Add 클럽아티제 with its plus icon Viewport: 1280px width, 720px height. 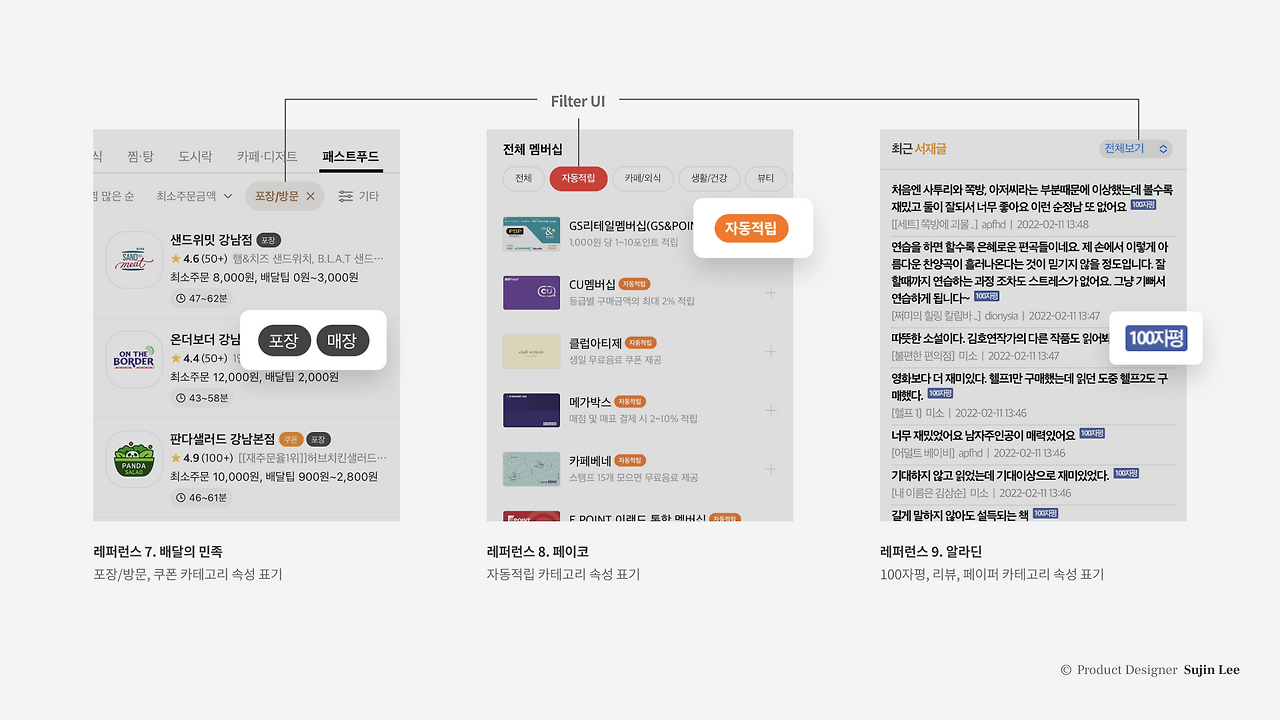click(771, 351)
